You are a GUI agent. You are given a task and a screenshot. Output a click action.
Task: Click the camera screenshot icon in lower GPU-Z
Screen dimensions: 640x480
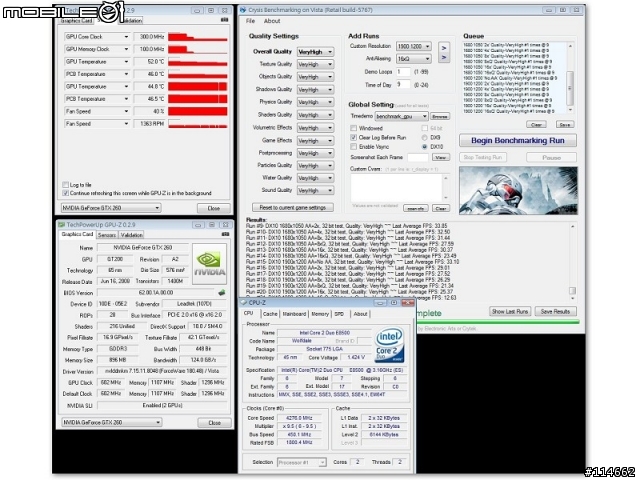pos(225,234)
